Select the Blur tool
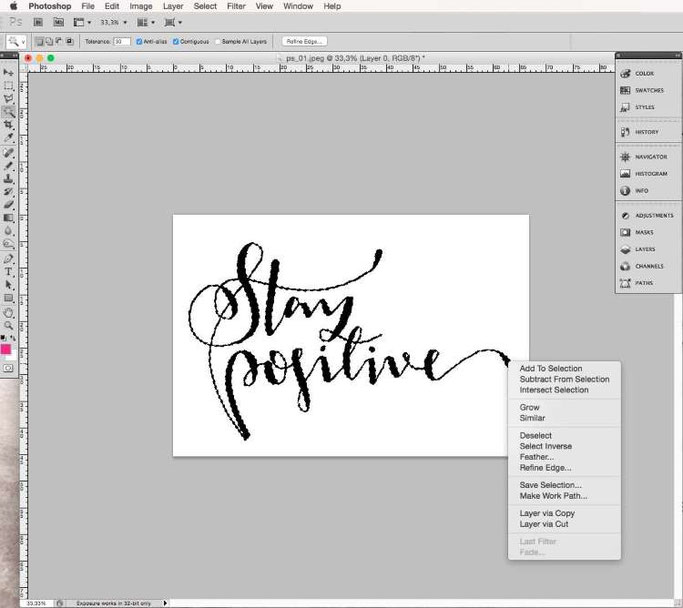The image size is (683, 608). pyautogui.click(x=8, y=231)
